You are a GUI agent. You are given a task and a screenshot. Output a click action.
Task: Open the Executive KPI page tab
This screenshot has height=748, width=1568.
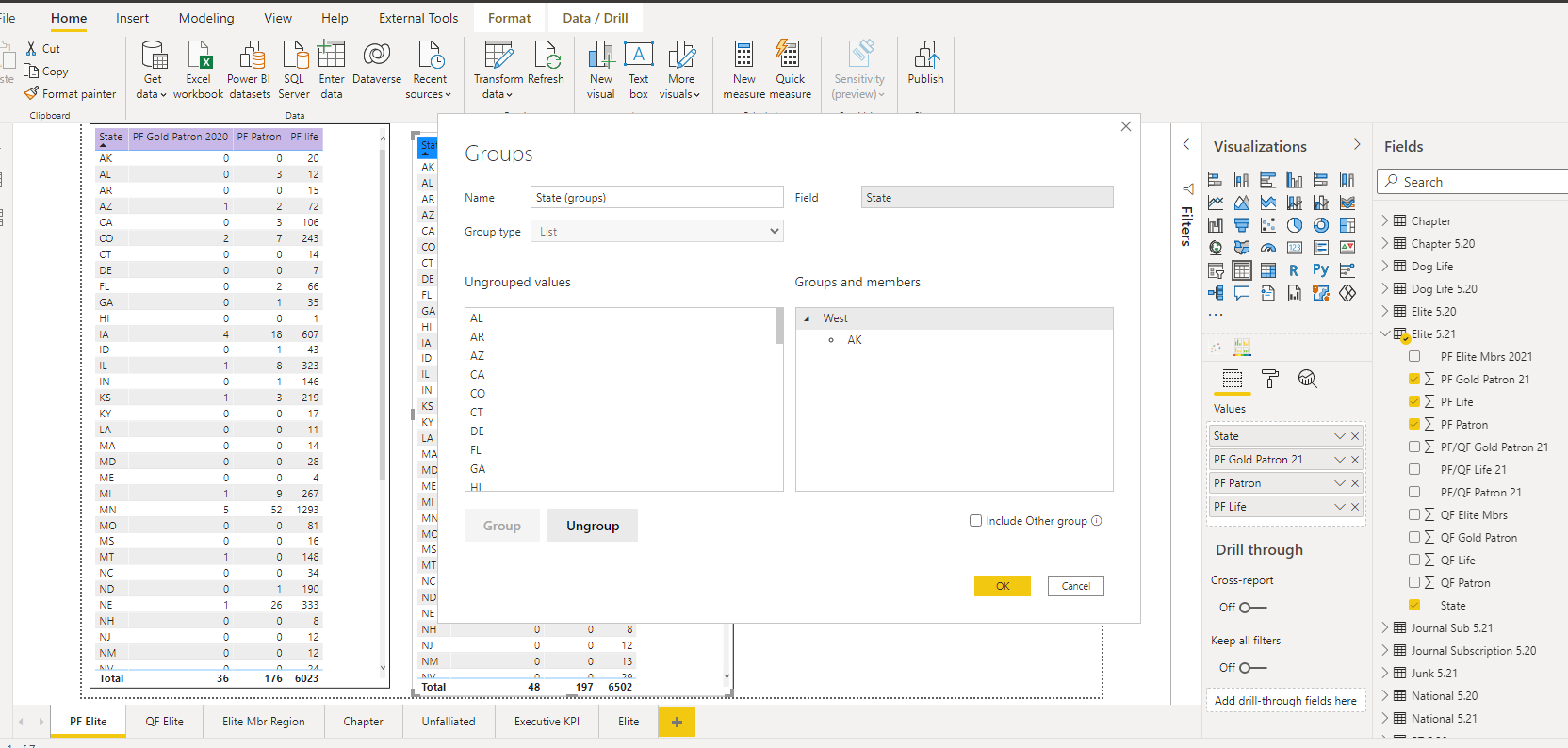click(547, 722)
